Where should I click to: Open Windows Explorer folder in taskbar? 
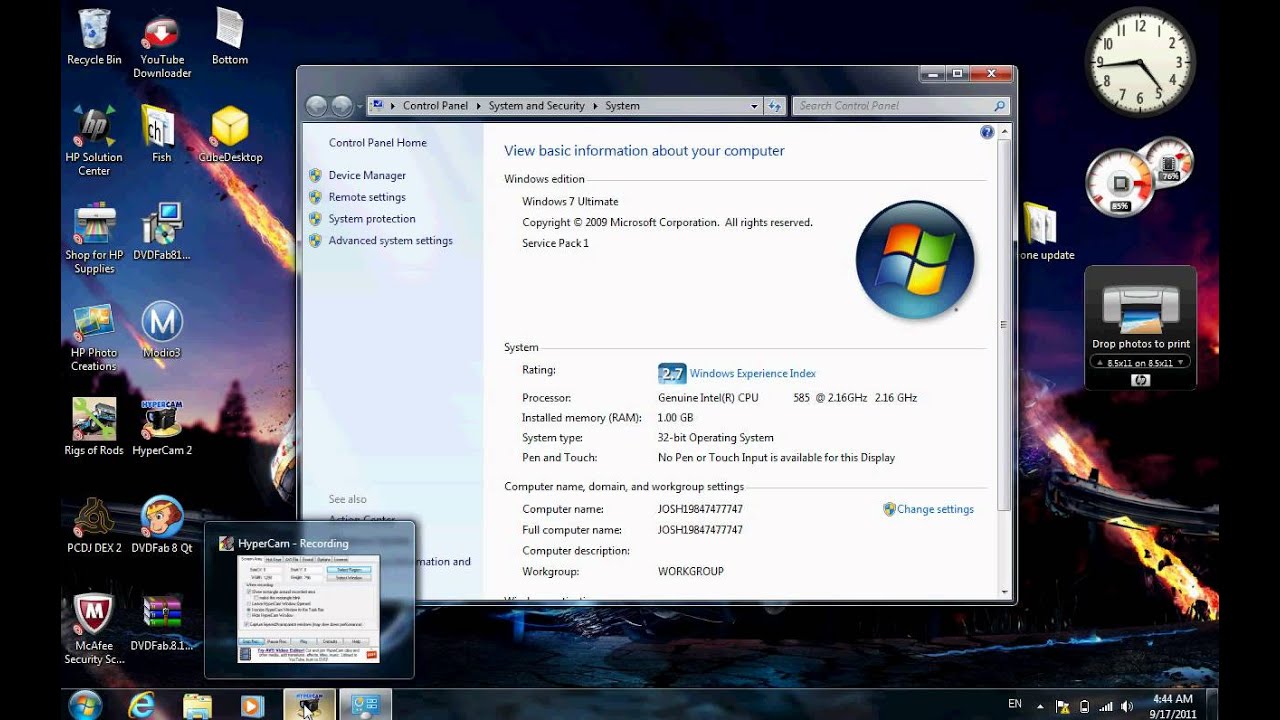[x=198, y=705]
